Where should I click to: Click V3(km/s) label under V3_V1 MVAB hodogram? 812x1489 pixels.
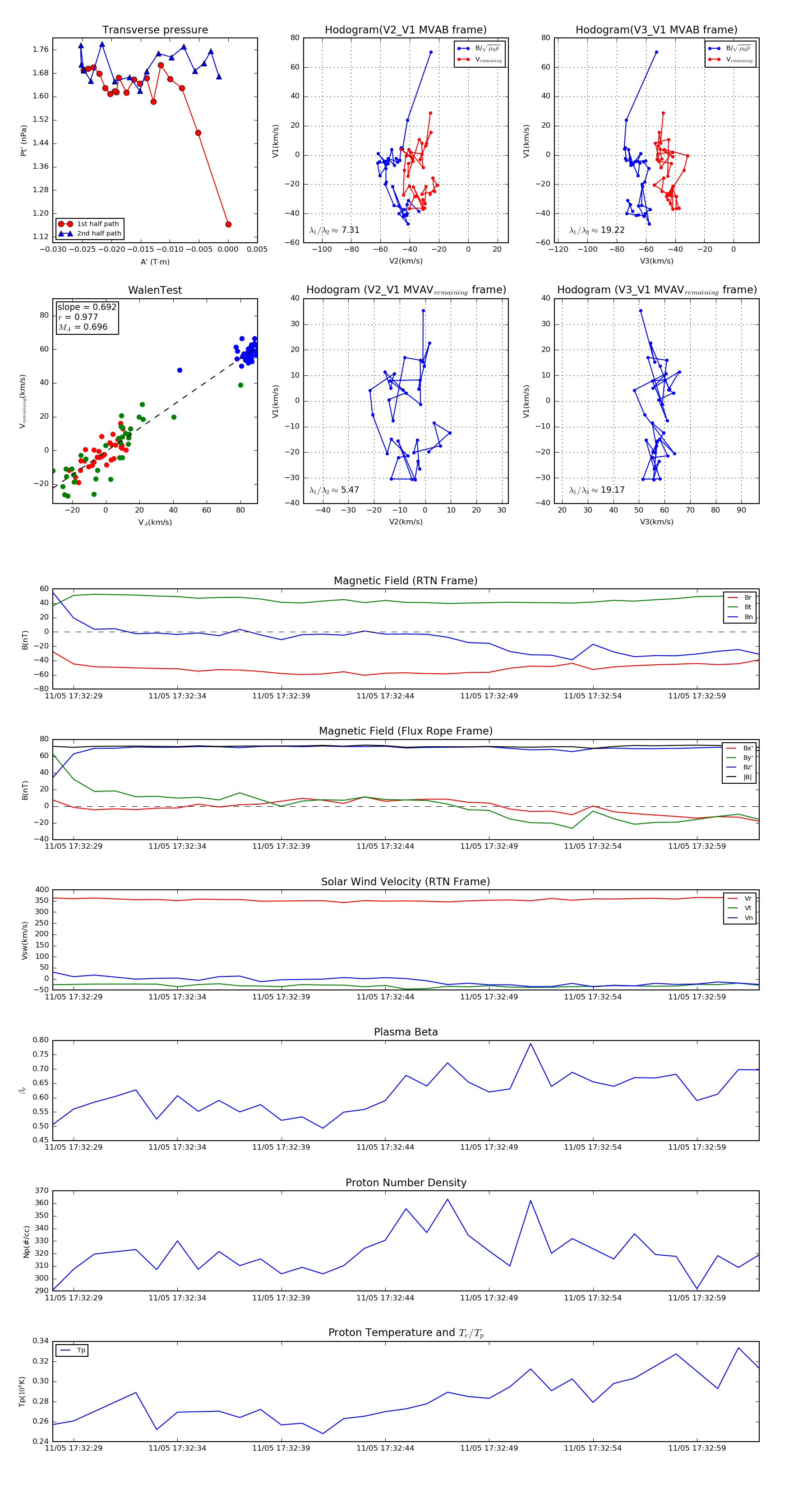pyautogui.click(x=656, y=261)
